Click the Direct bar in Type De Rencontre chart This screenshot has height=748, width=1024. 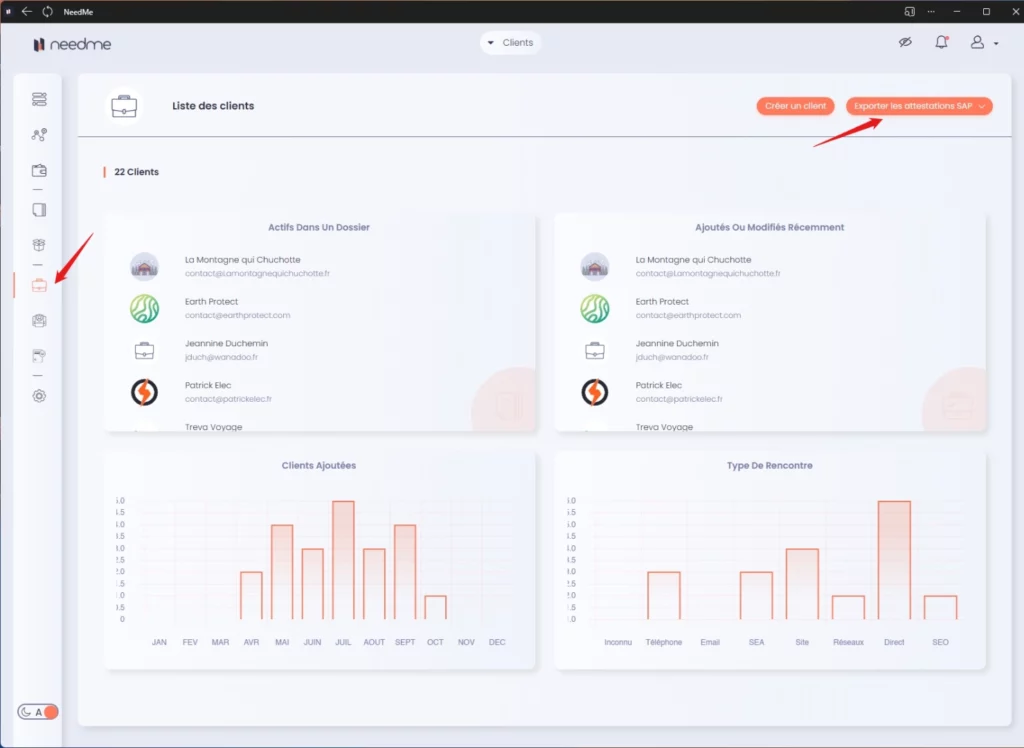[893, 560]
